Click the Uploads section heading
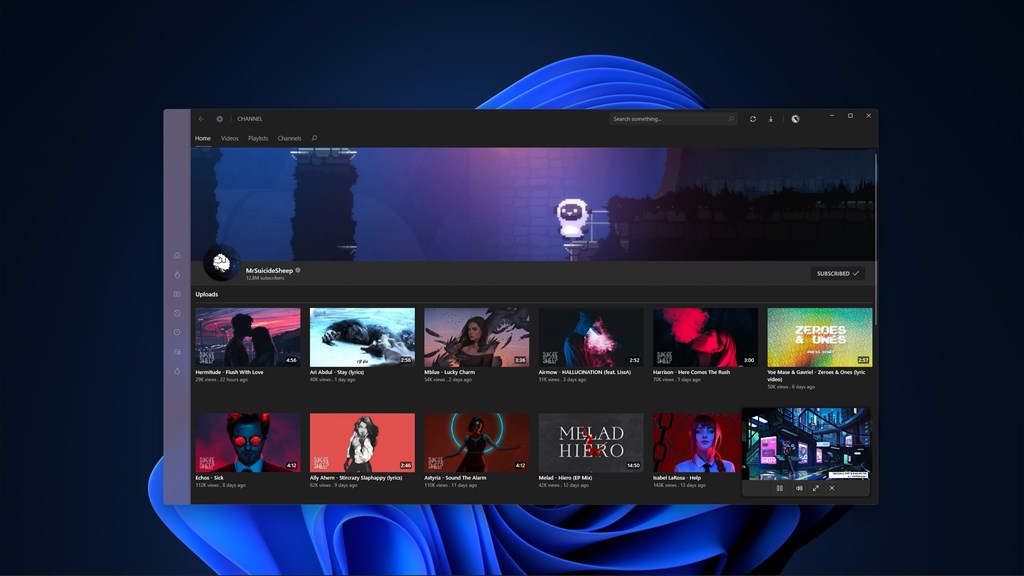The height and width of the screenshot is (576, 1024). [207, 295]
